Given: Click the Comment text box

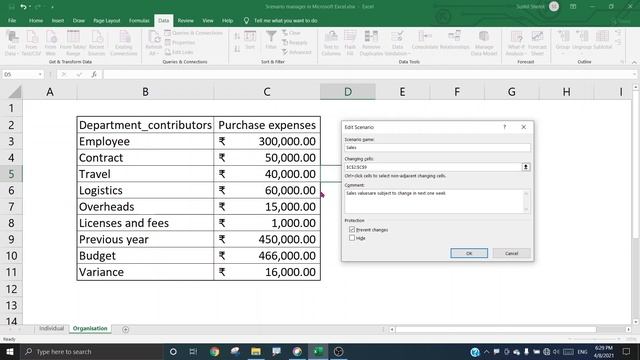Looking at the screenshot, I should pos(437,201).
